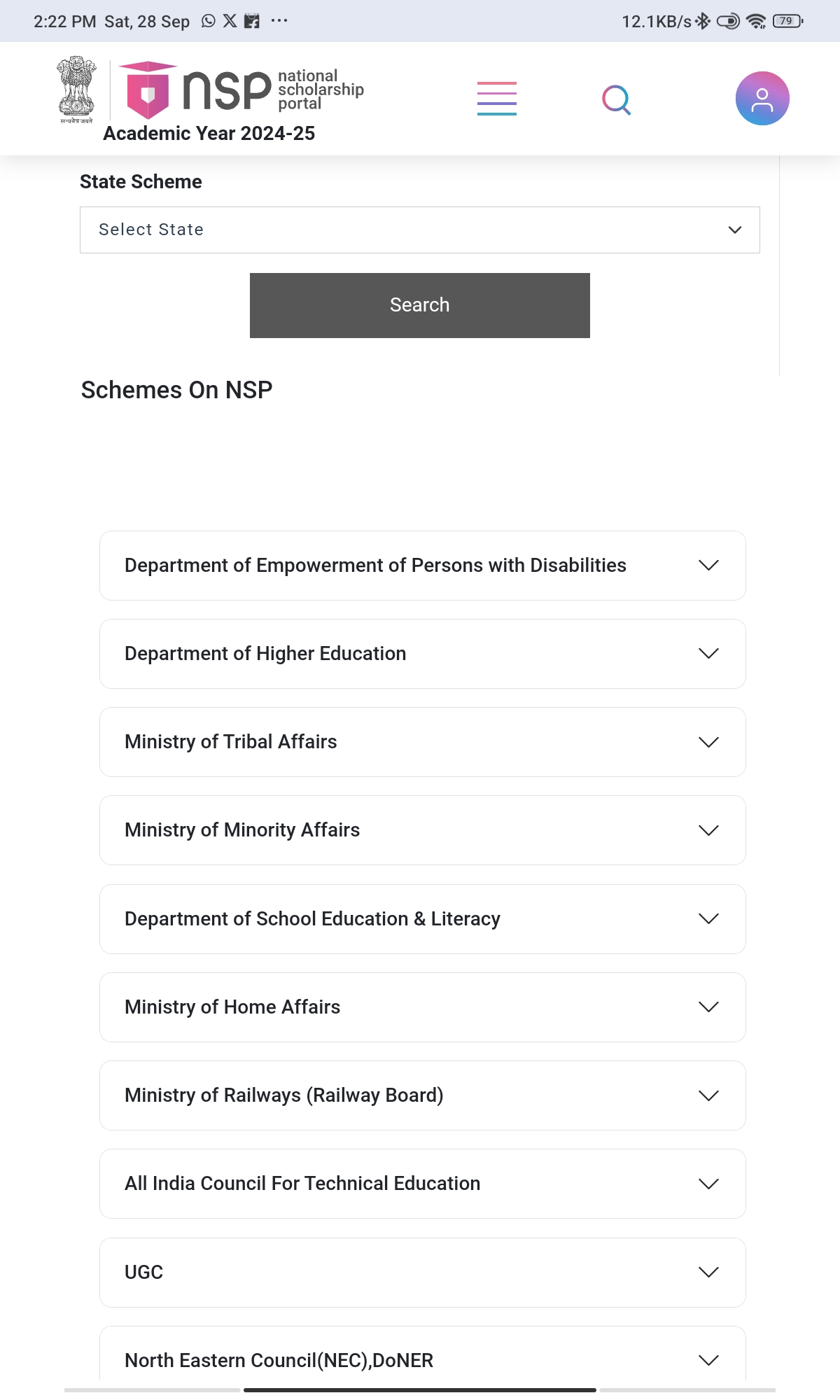Click the NSP portal logo
The height and width of the screenshot is (1400, 840).
coord(241,90)
